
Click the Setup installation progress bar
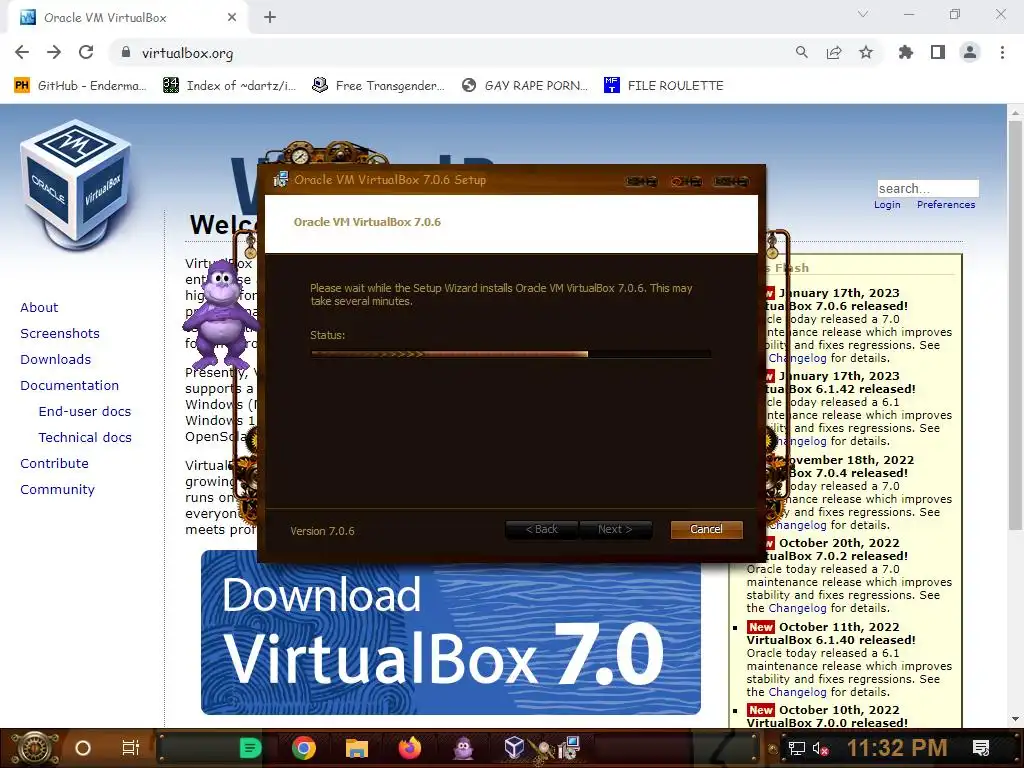[511, 354]
